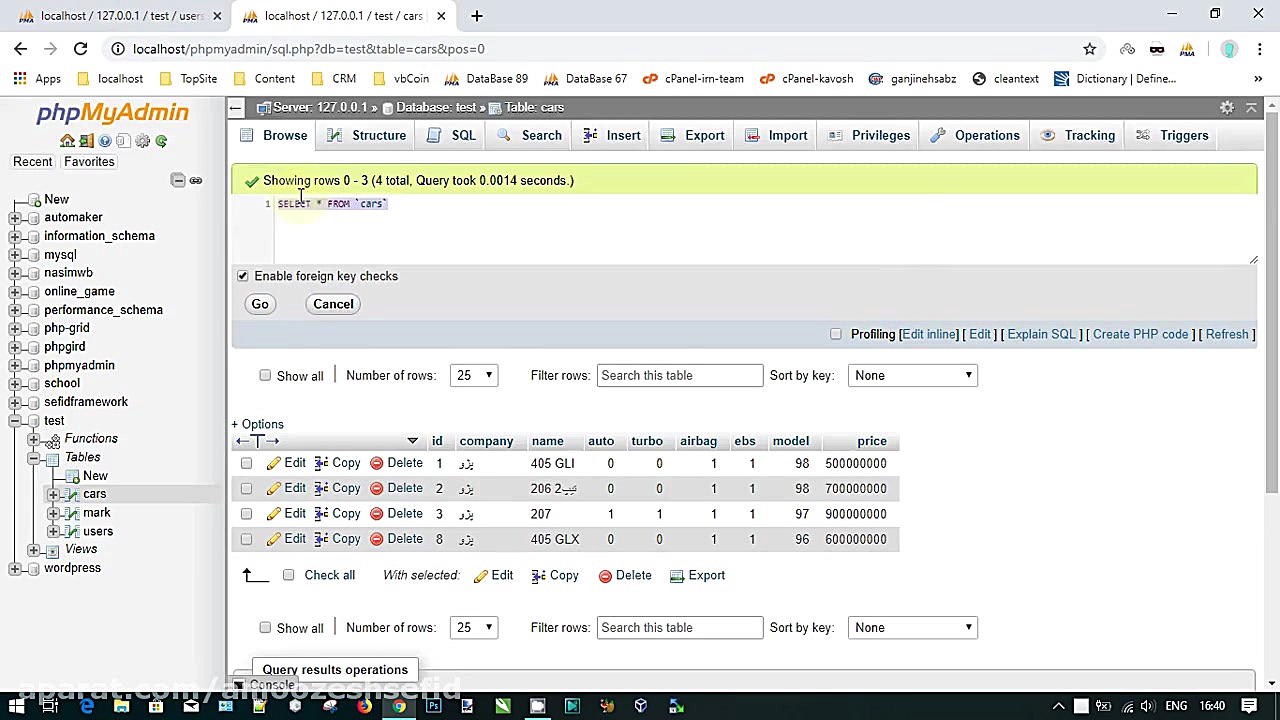Open the Number of rows dropdown
The width and height of the screenshot is (1280, 720).
473,375
